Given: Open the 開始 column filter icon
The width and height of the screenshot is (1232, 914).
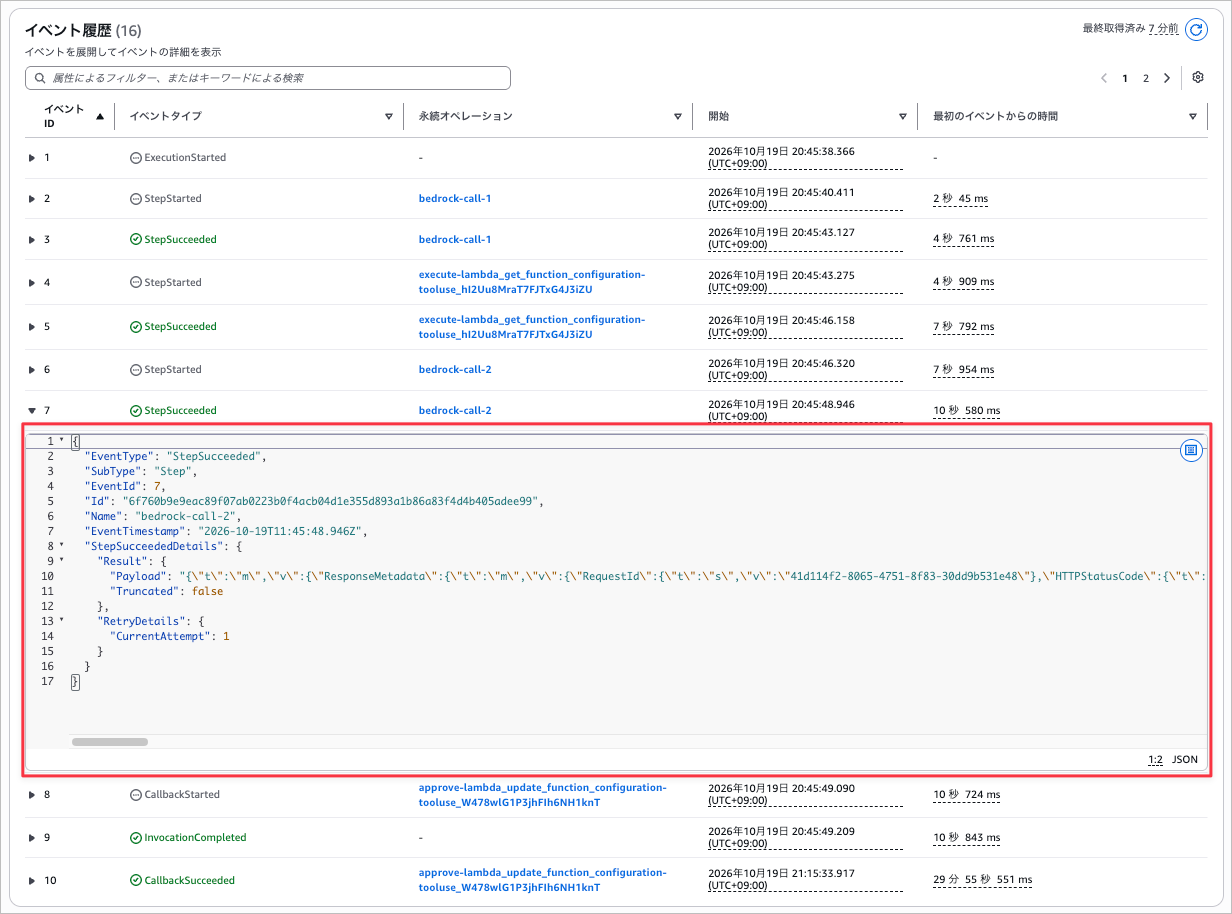Looking at the screenshot, I should click(x=903, y=116).
